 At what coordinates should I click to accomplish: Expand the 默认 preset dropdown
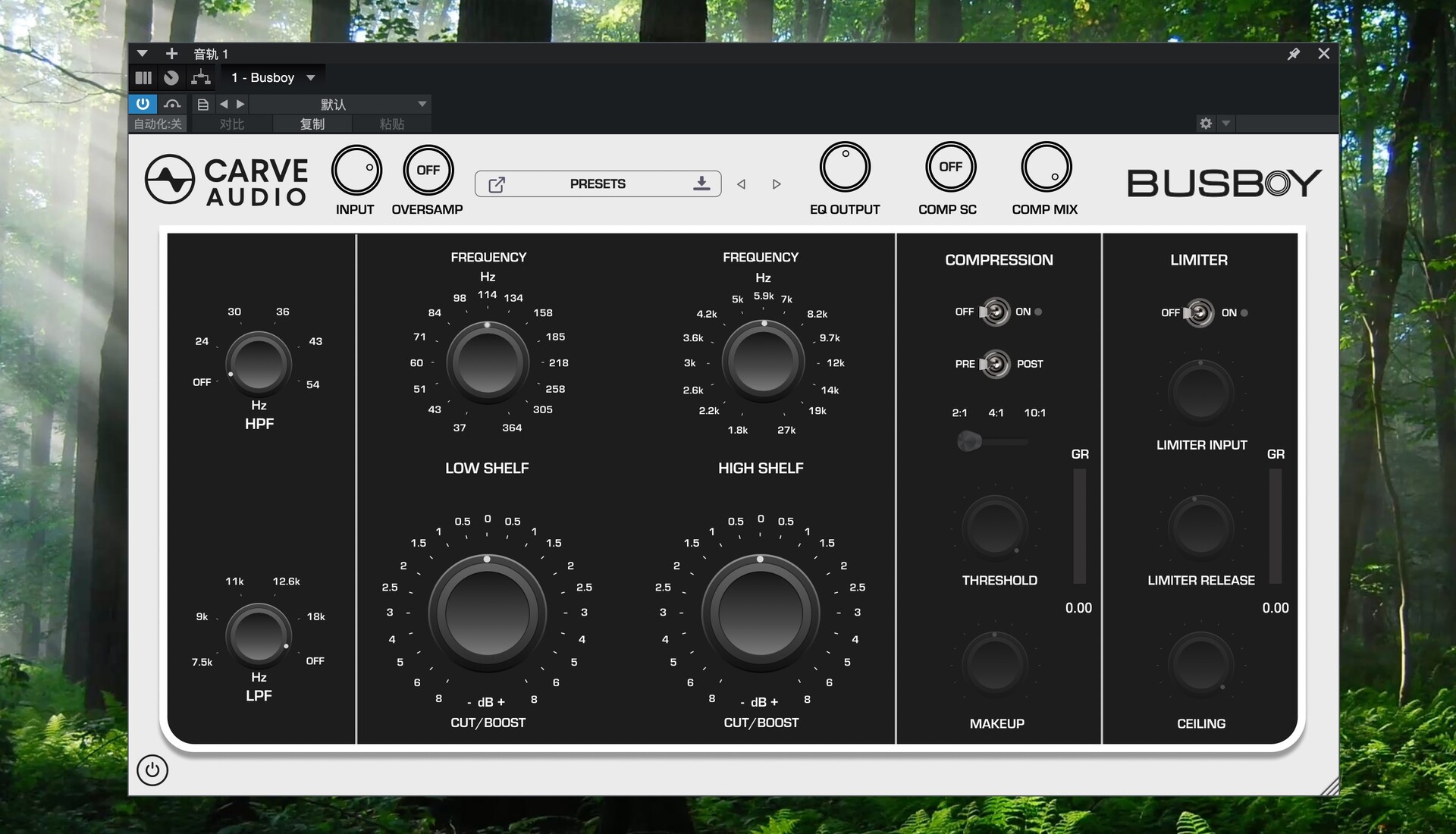tap(422, 104)
